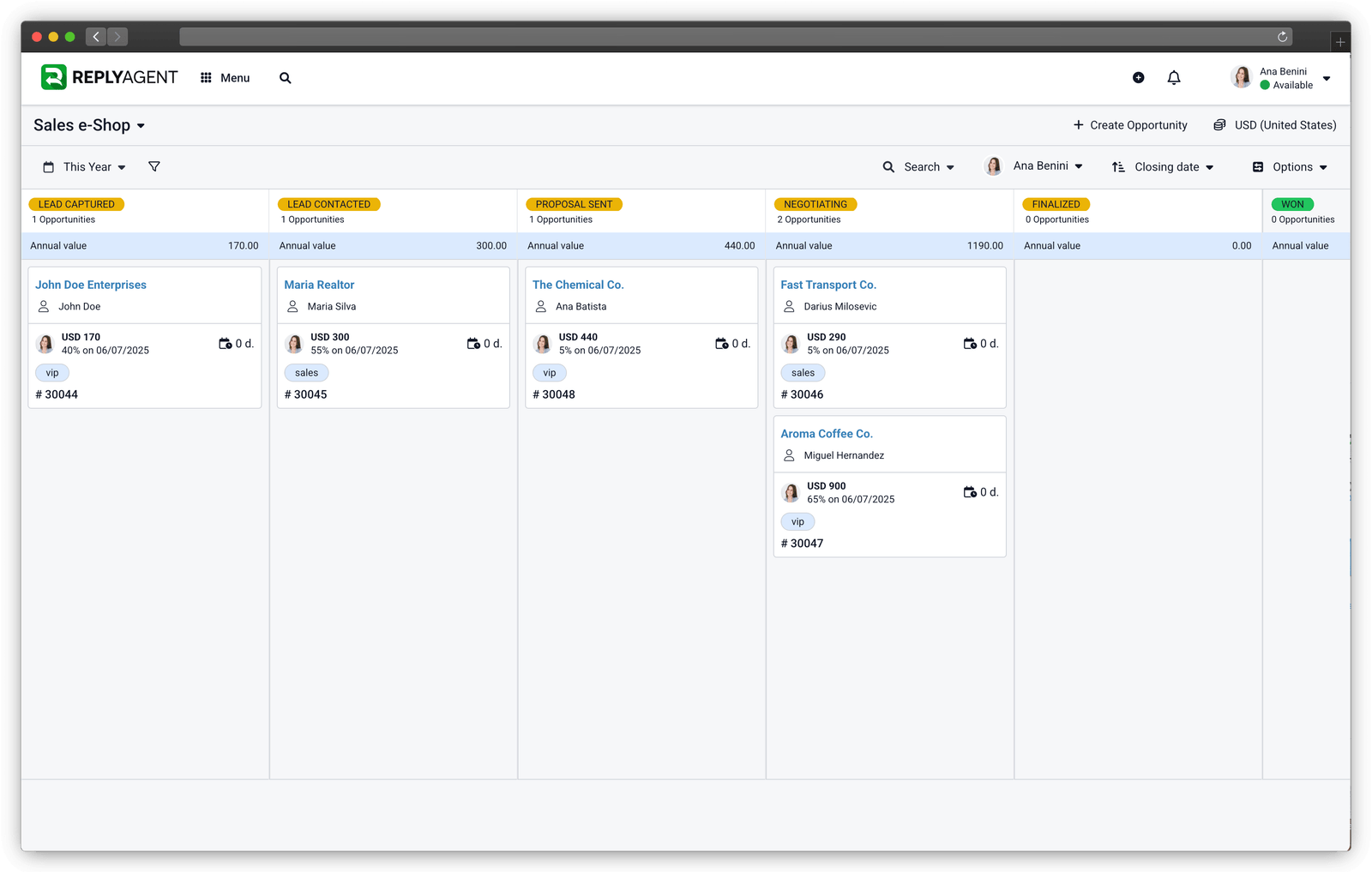Open the Closing date sort dropdown

1163,167
